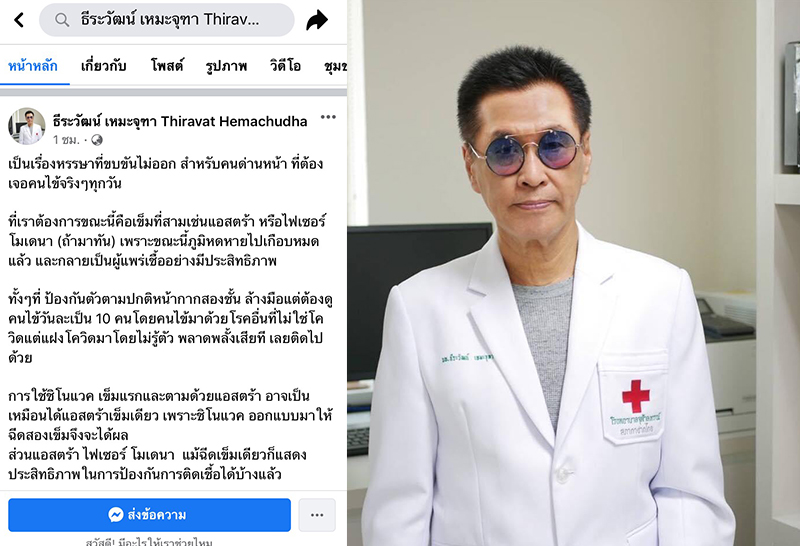The height and width of the screenshot is (546, 800).
Task: Select the partially visible ชุมชน tab
Action: click(335, 66)
